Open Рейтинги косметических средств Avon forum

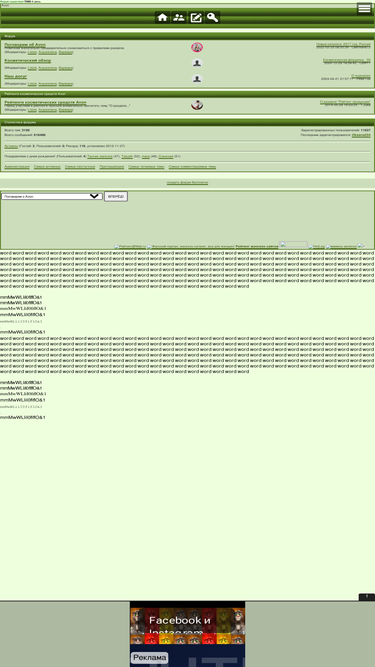point(45,103)
